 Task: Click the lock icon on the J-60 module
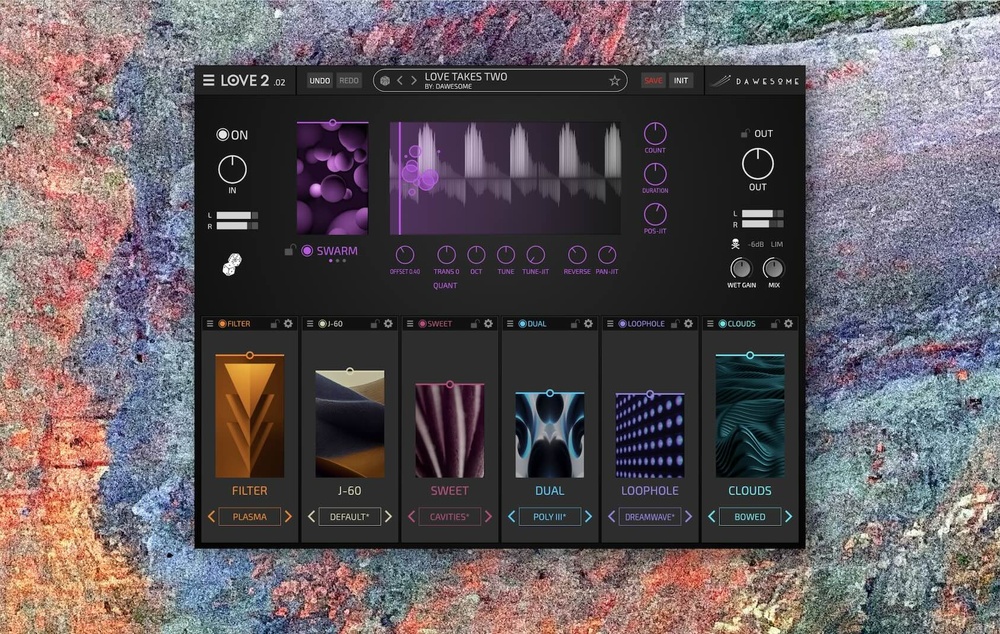(374, 324)
